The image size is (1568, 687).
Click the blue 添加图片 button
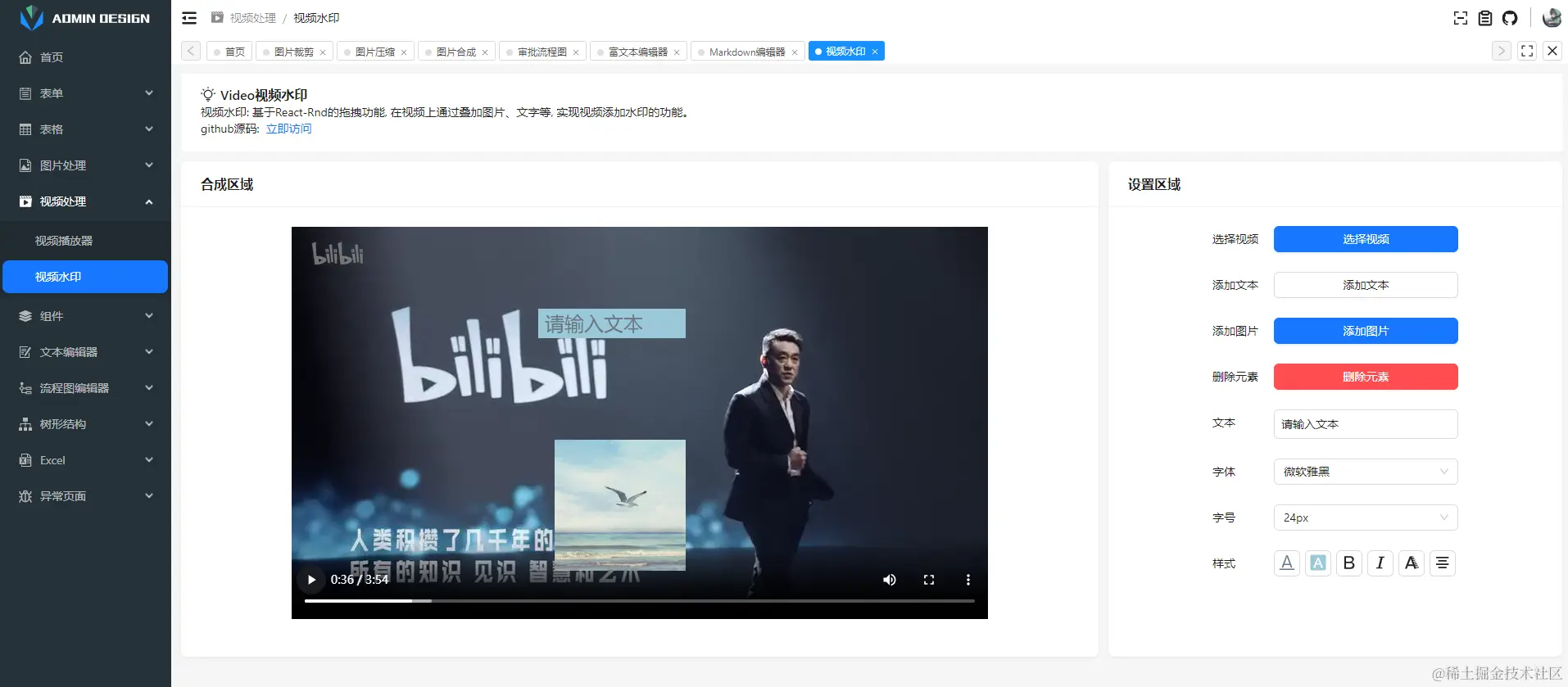point(1366,331)
